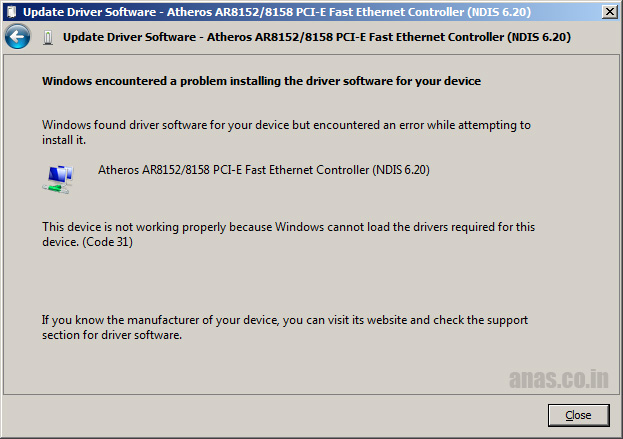The image size is (623, 439).
Task: Click the device icon beside wizard heading
Action: 48,38
